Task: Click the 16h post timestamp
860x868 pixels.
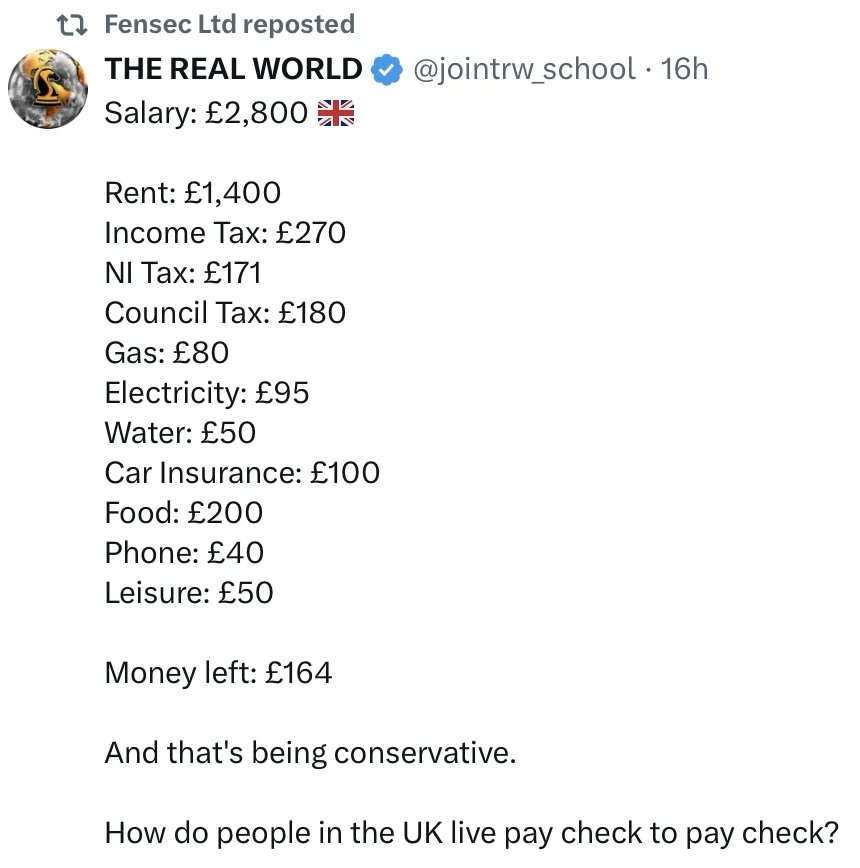Action: pyautogui.click(x=685, y=69)
